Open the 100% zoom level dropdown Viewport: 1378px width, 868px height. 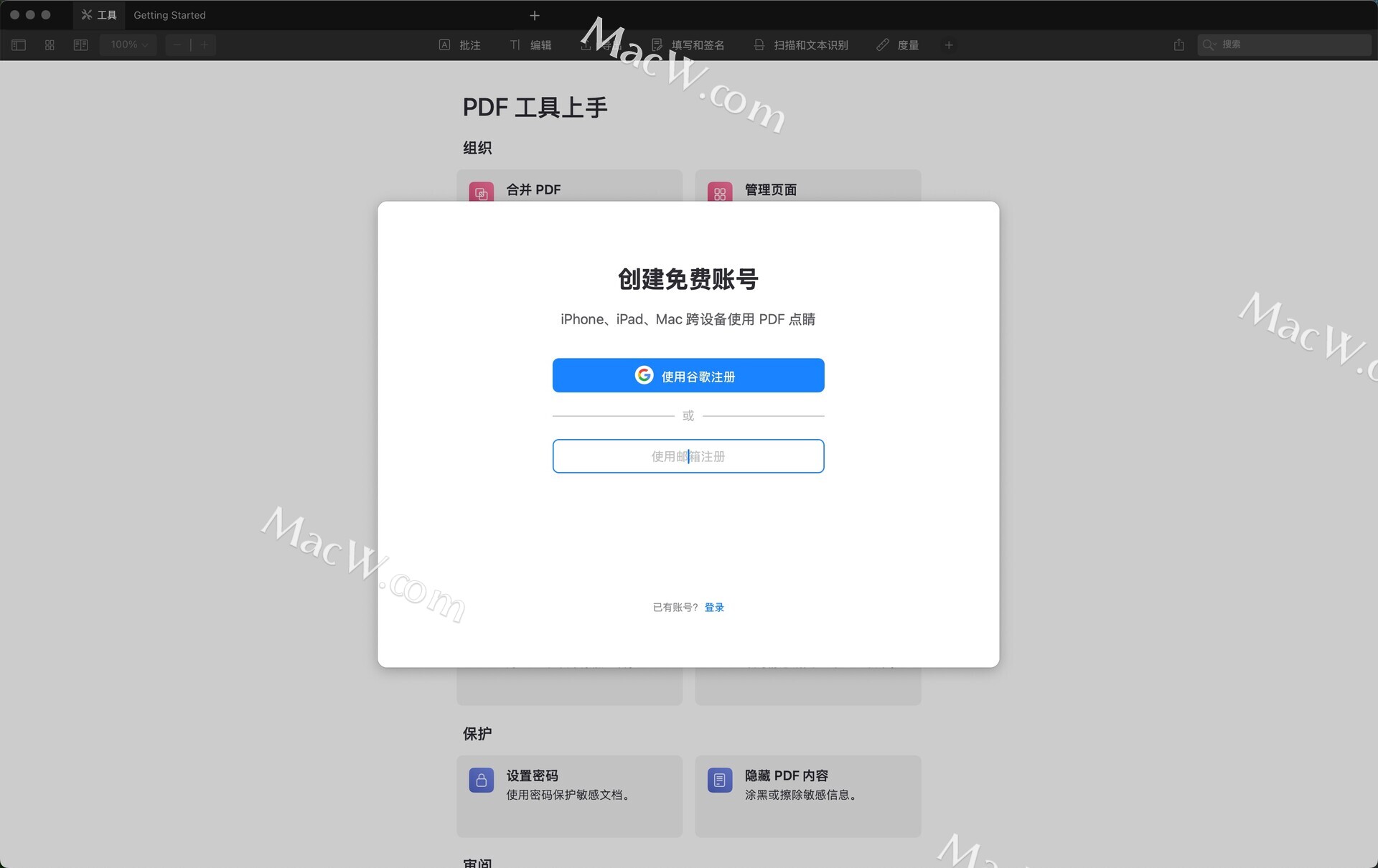[129, 44]
